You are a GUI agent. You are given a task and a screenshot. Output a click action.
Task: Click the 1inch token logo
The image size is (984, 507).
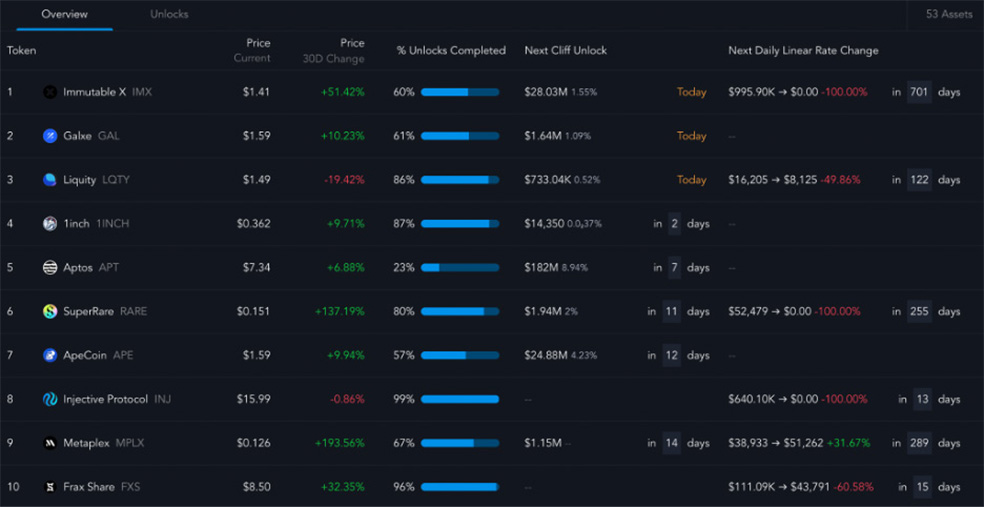point(50,224)
